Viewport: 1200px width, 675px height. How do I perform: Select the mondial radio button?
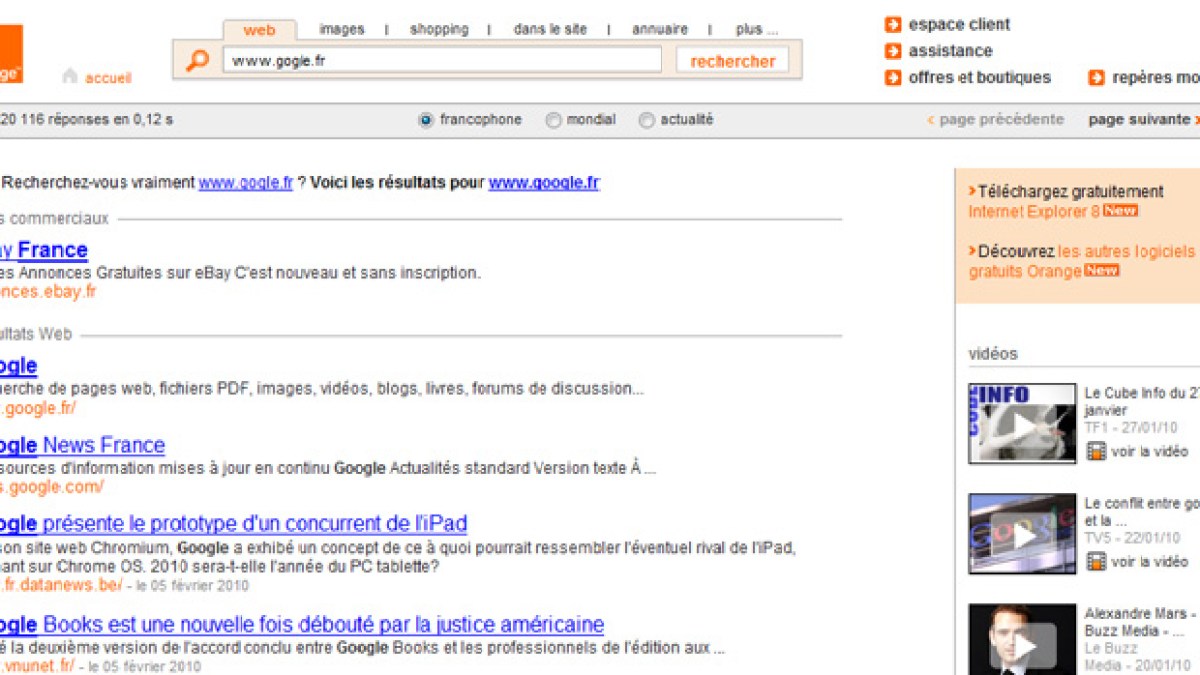(x=553, y=120)
